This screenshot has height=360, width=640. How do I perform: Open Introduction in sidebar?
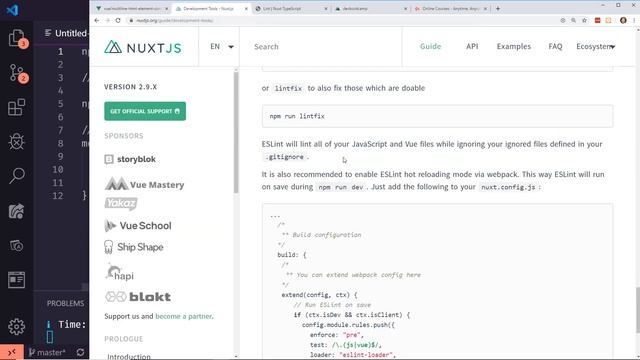point(129,356)
